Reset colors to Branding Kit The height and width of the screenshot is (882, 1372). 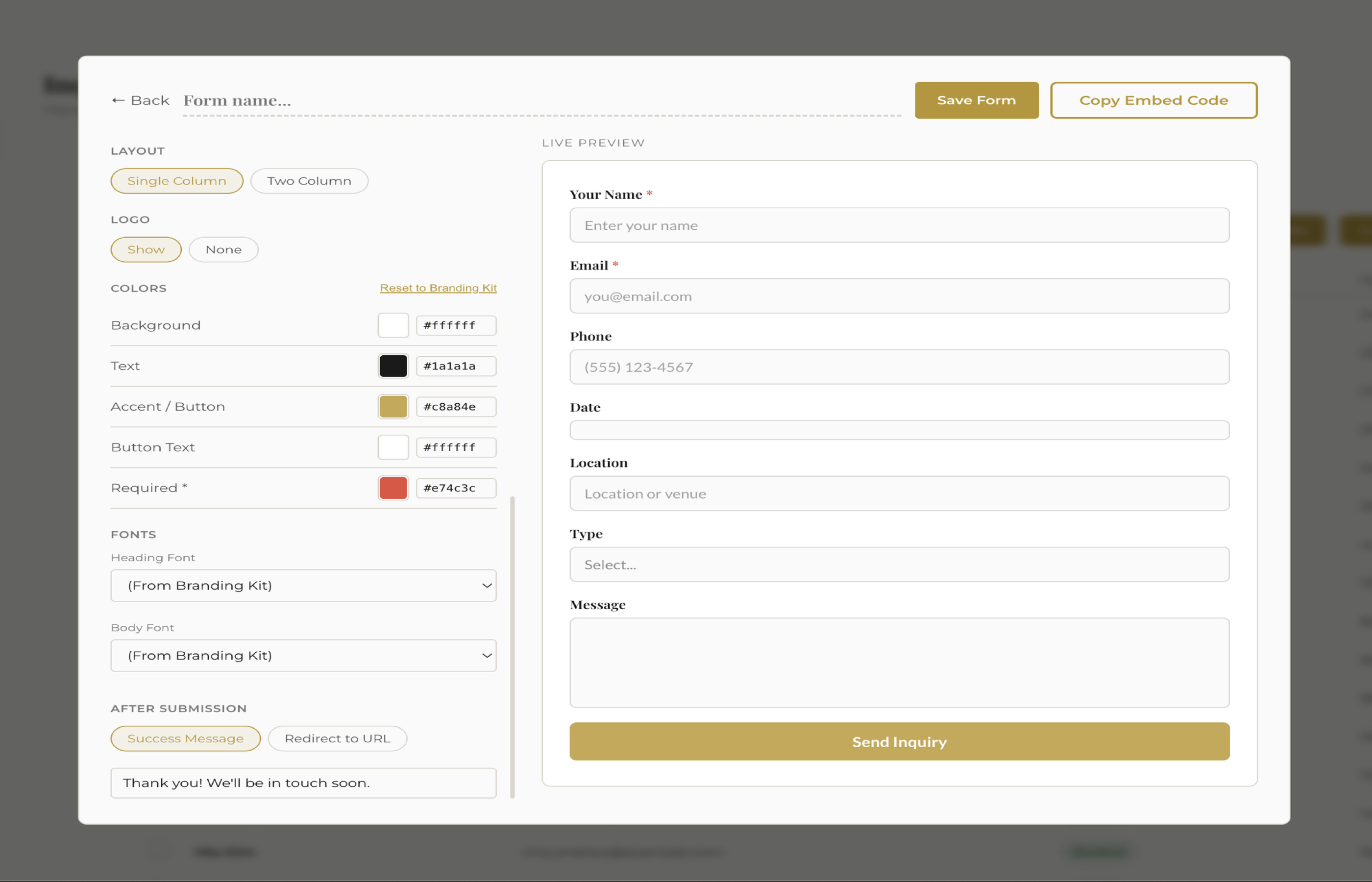tap(438, 288)
